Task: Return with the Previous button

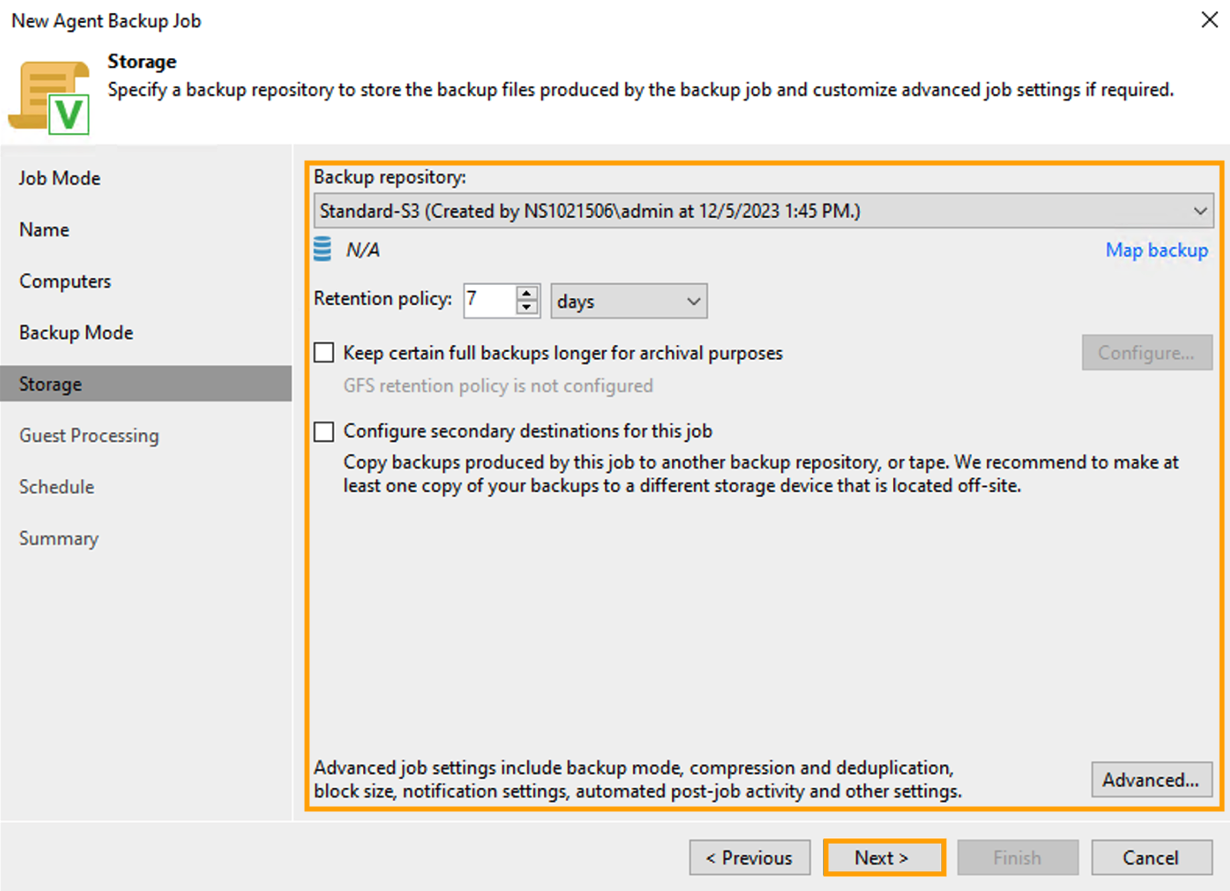Action: [x=750, y=857]
